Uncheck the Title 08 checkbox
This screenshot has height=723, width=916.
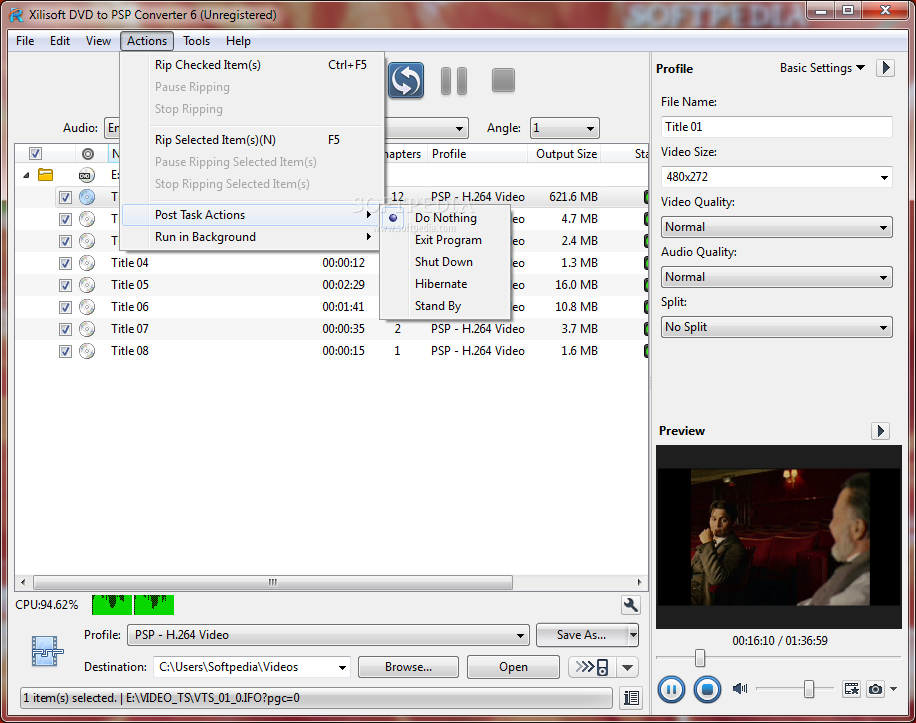click(x=65, y=352)
